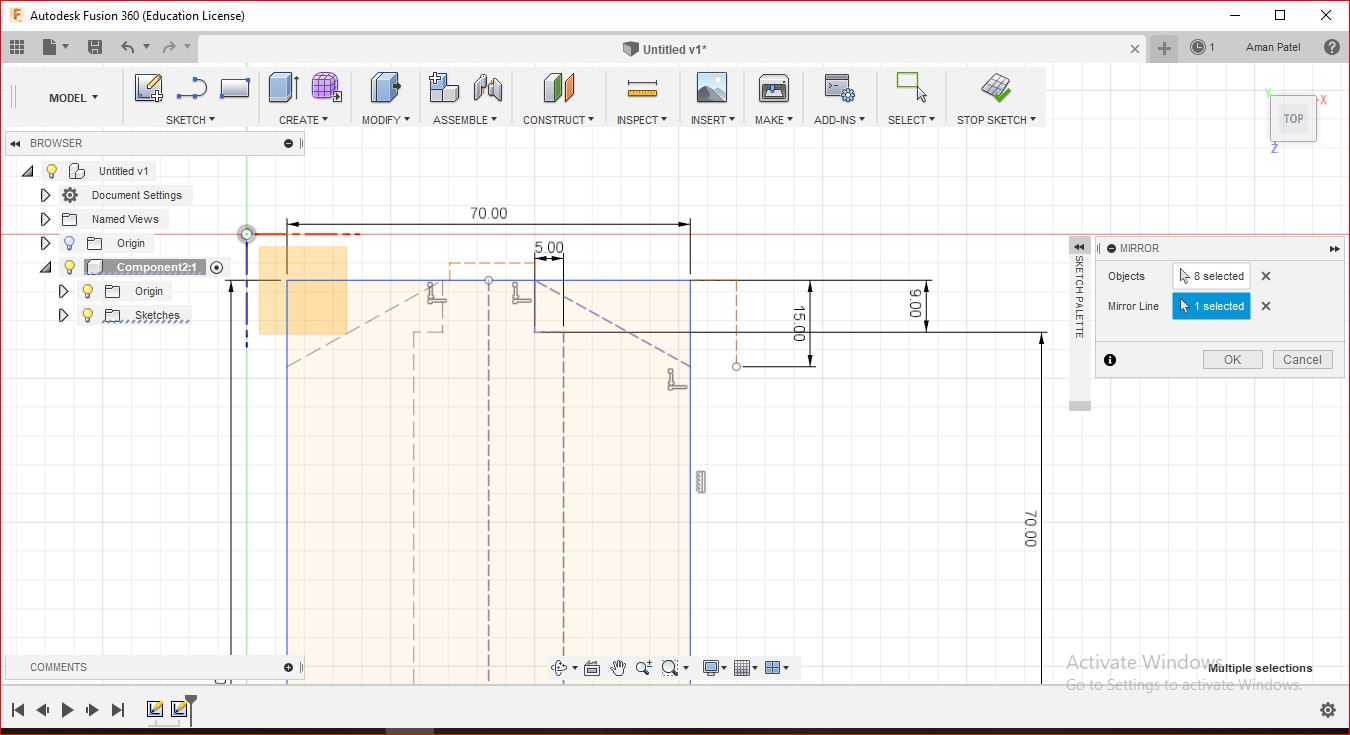The width and height of the screenshot is (1350, 735).
Task: Open Aman Patel account menu
Action: pos(1273,47)
